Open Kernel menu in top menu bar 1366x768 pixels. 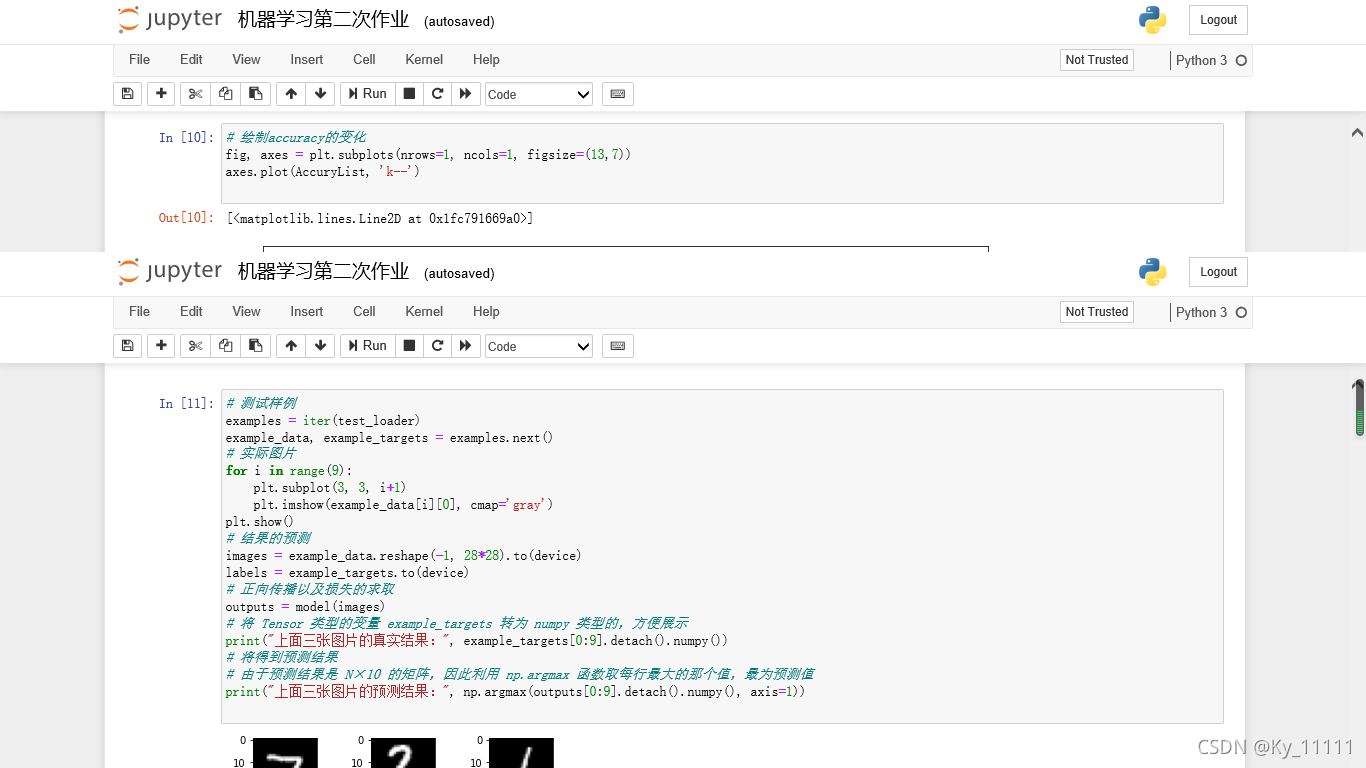[424, 60]
